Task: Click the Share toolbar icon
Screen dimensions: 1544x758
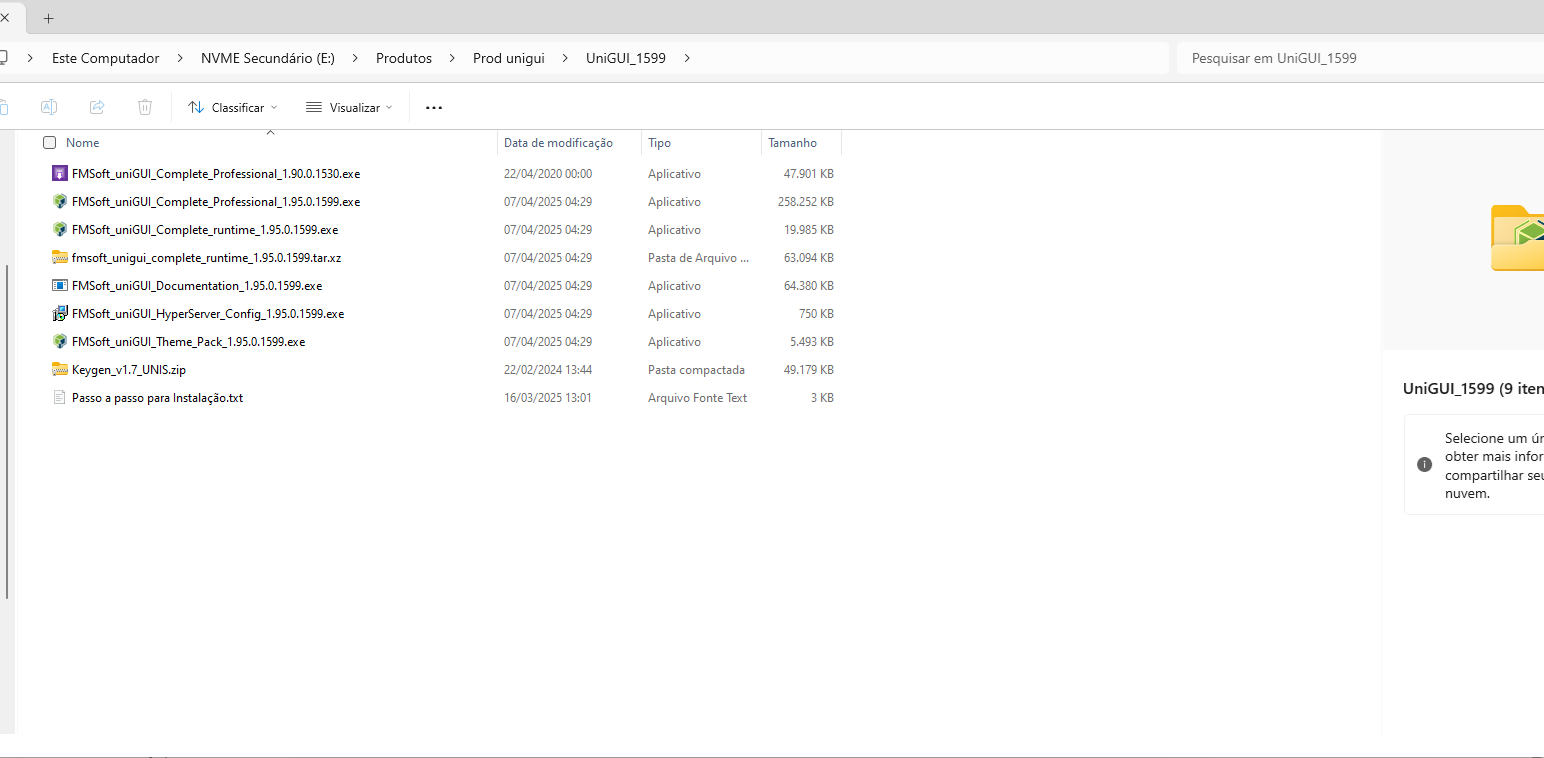Action: [x=97, y=107]
